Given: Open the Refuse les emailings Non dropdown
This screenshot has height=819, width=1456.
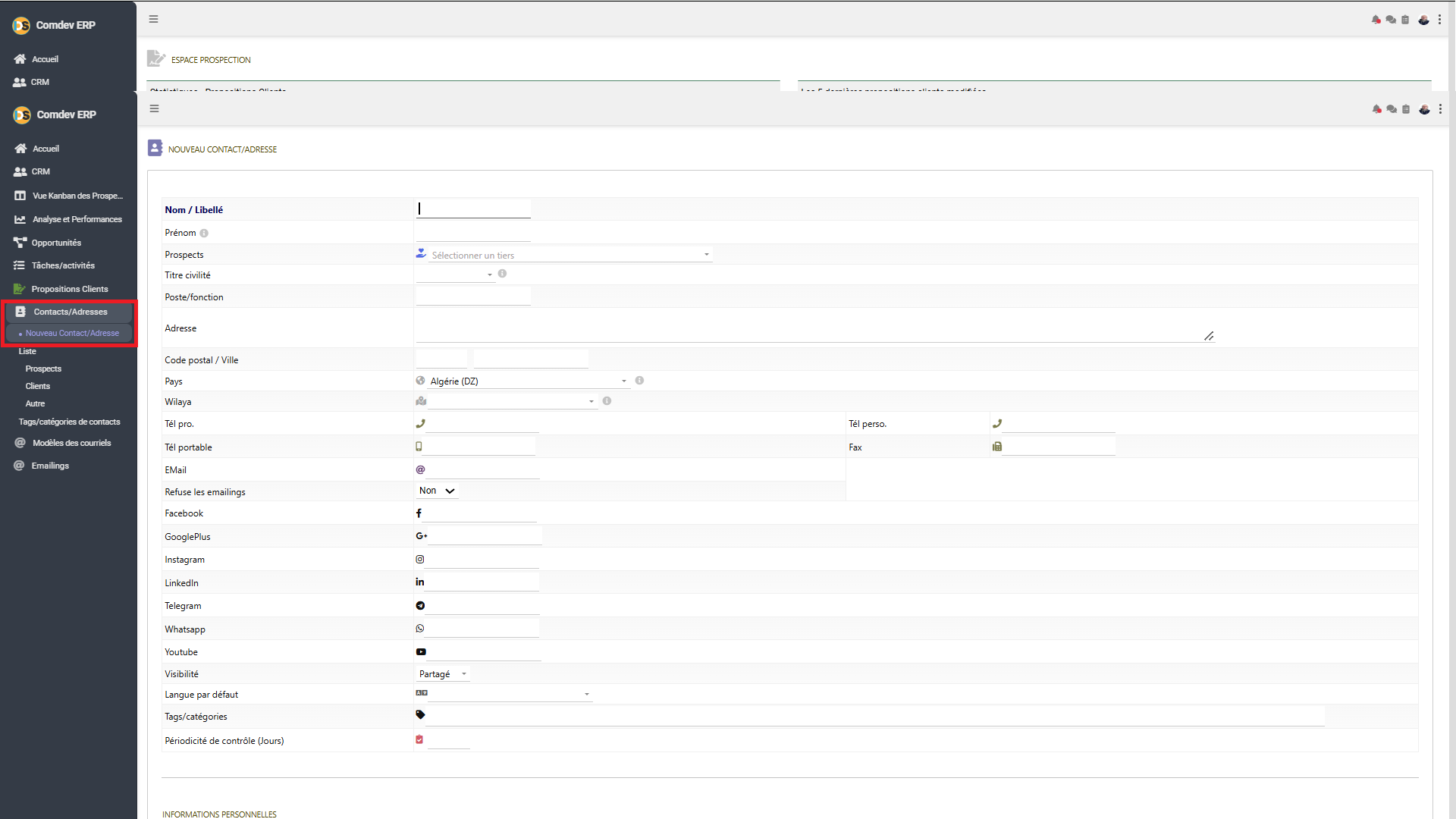Looking at the screenshot, I should (x=438, y=491).
